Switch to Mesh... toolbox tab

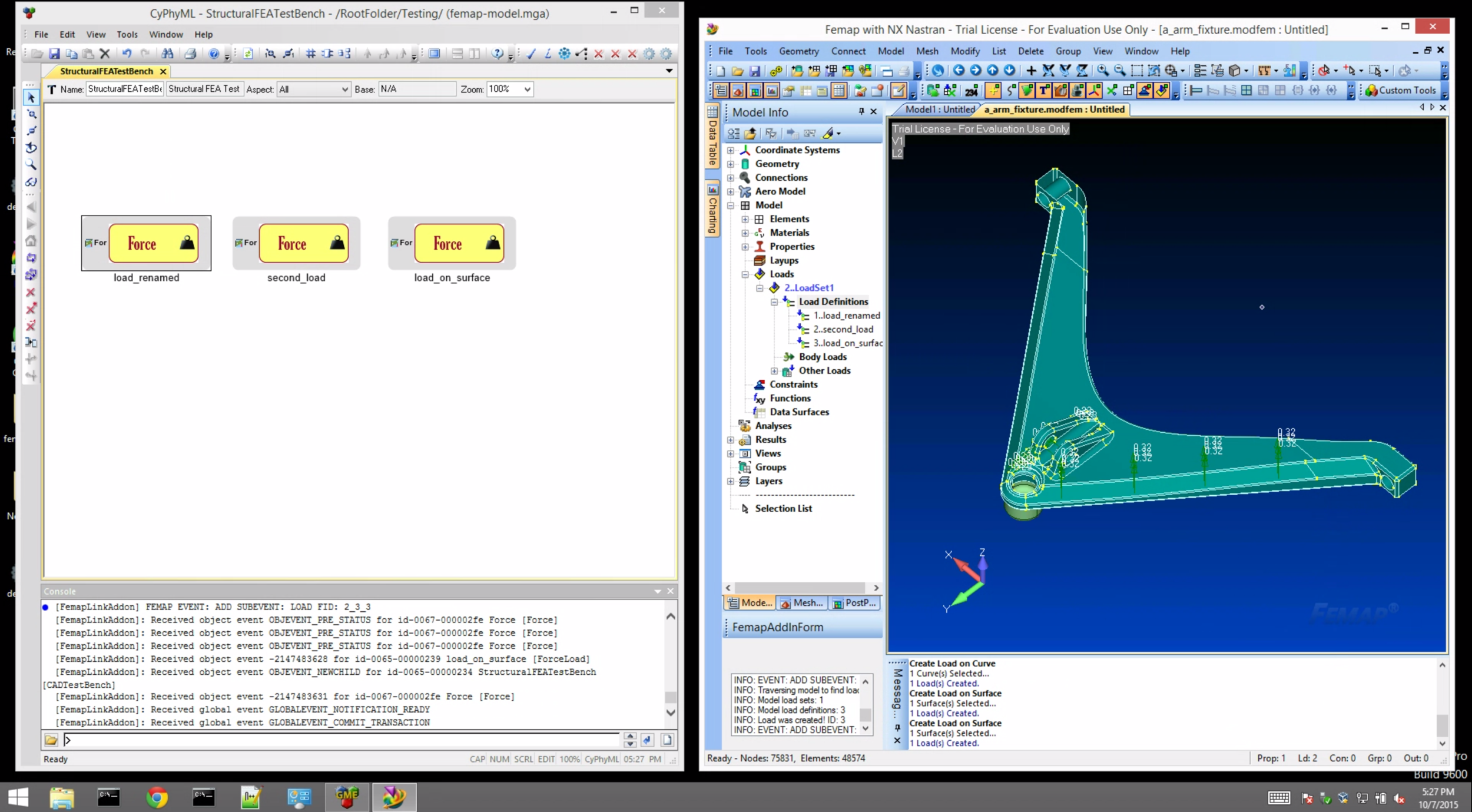click(x=802, y=602)
